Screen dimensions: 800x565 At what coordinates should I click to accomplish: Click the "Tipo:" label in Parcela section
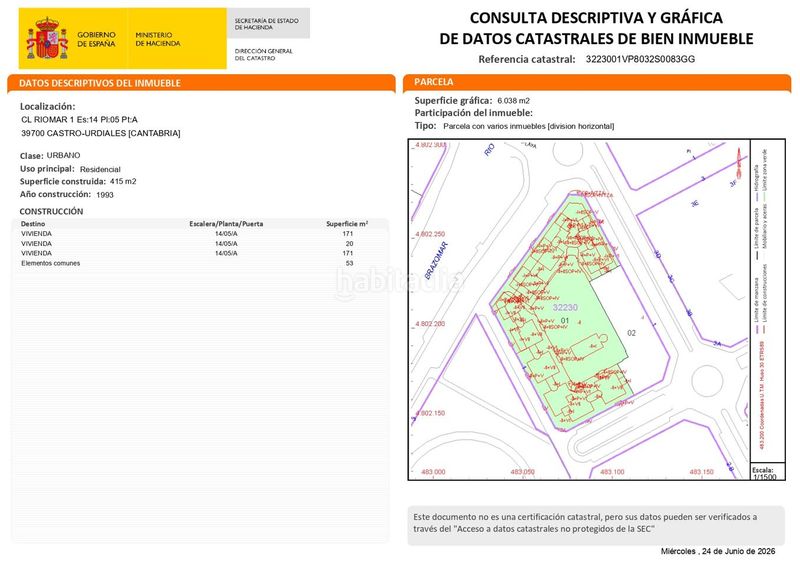coord(426,126)
